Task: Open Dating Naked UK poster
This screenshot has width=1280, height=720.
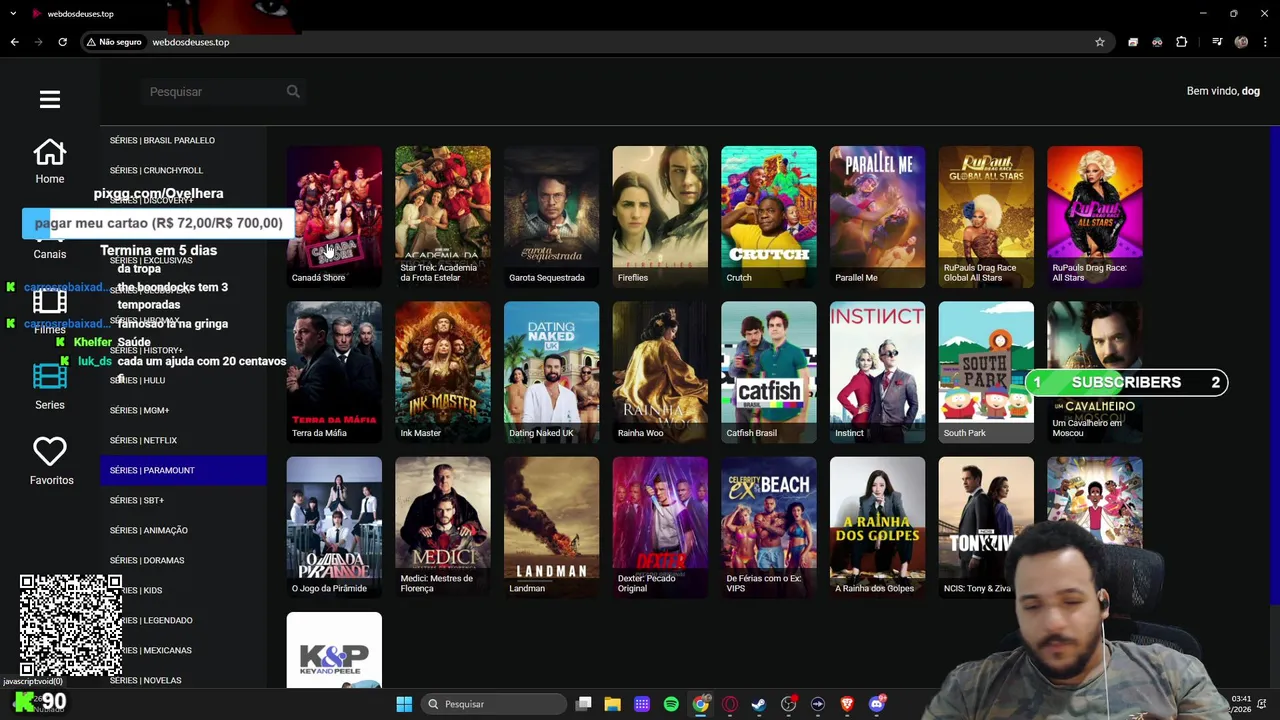Action: coord(552,372)
